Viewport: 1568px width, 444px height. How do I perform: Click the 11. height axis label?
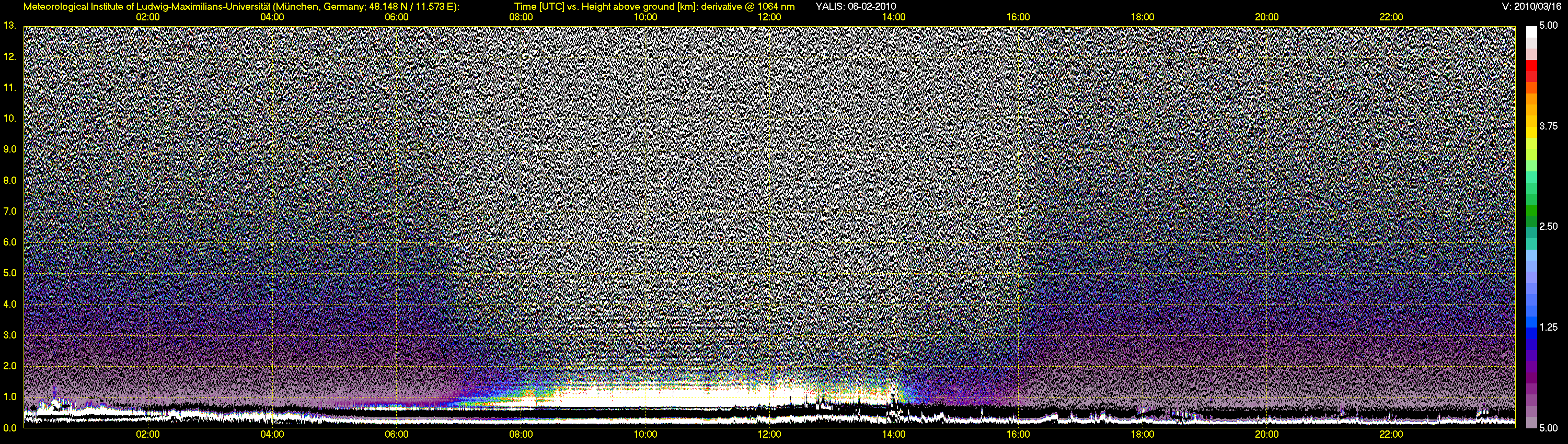coord(10,88)
